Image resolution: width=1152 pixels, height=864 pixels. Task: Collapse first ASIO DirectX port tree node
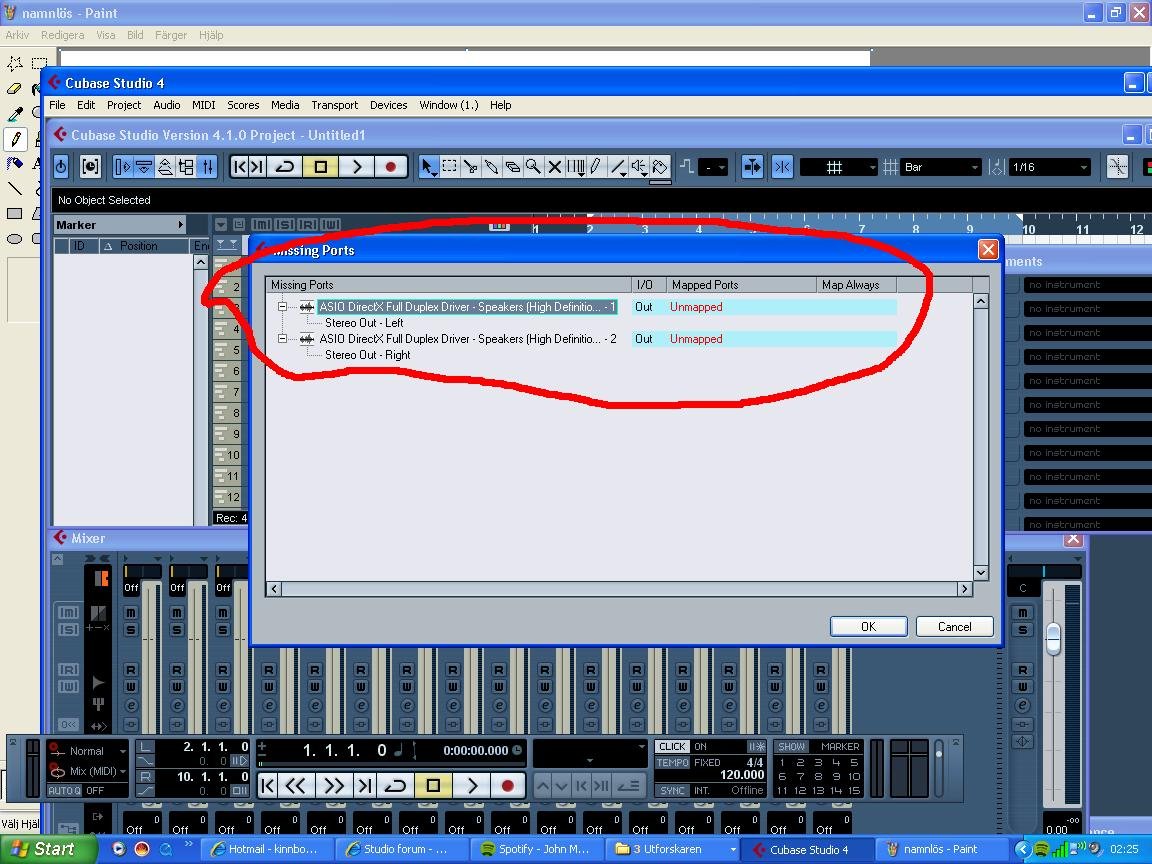pyautogui.click(x=282, y=307)
